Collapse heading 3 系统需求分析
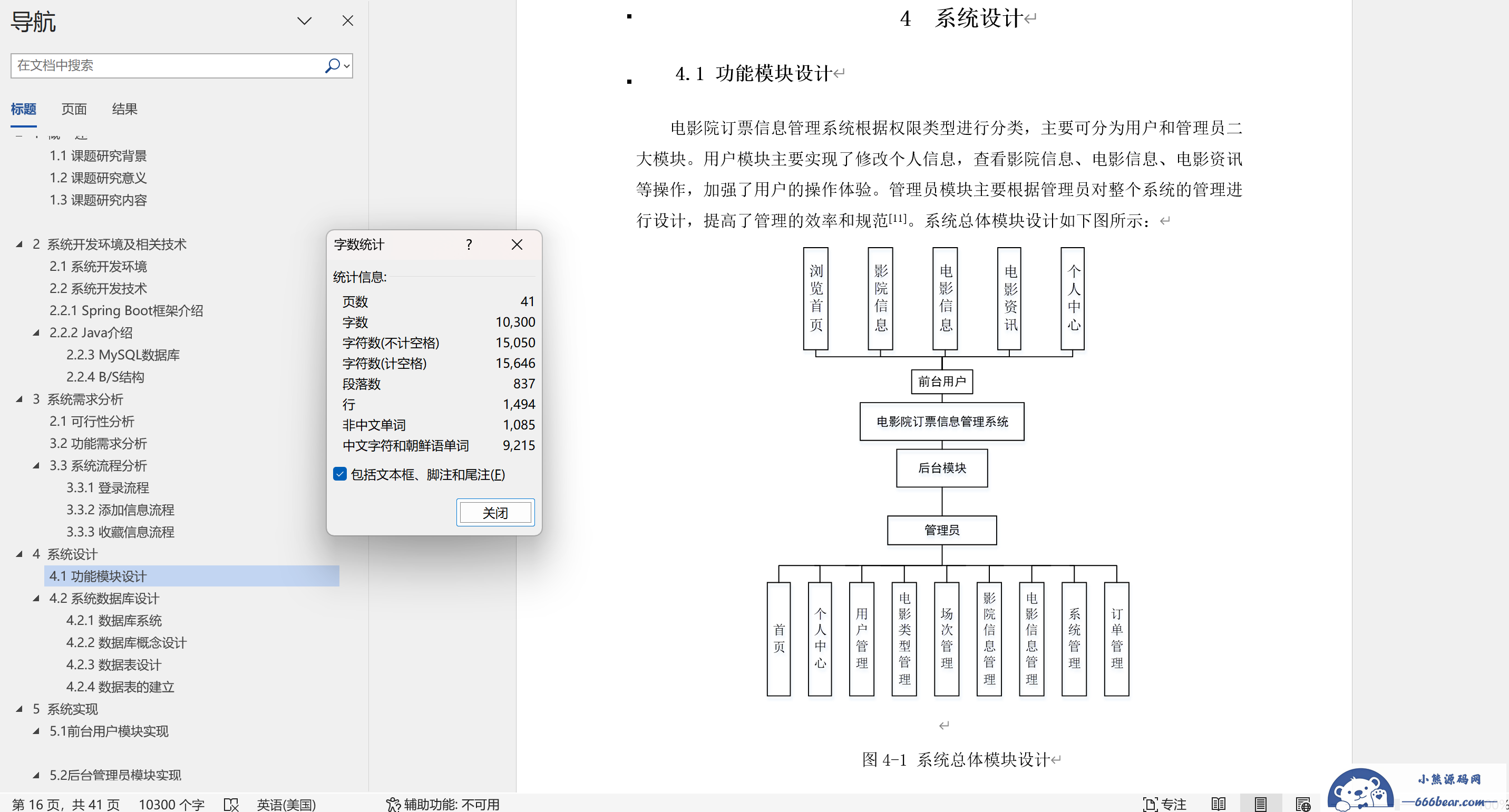 [x=20, y=399]
